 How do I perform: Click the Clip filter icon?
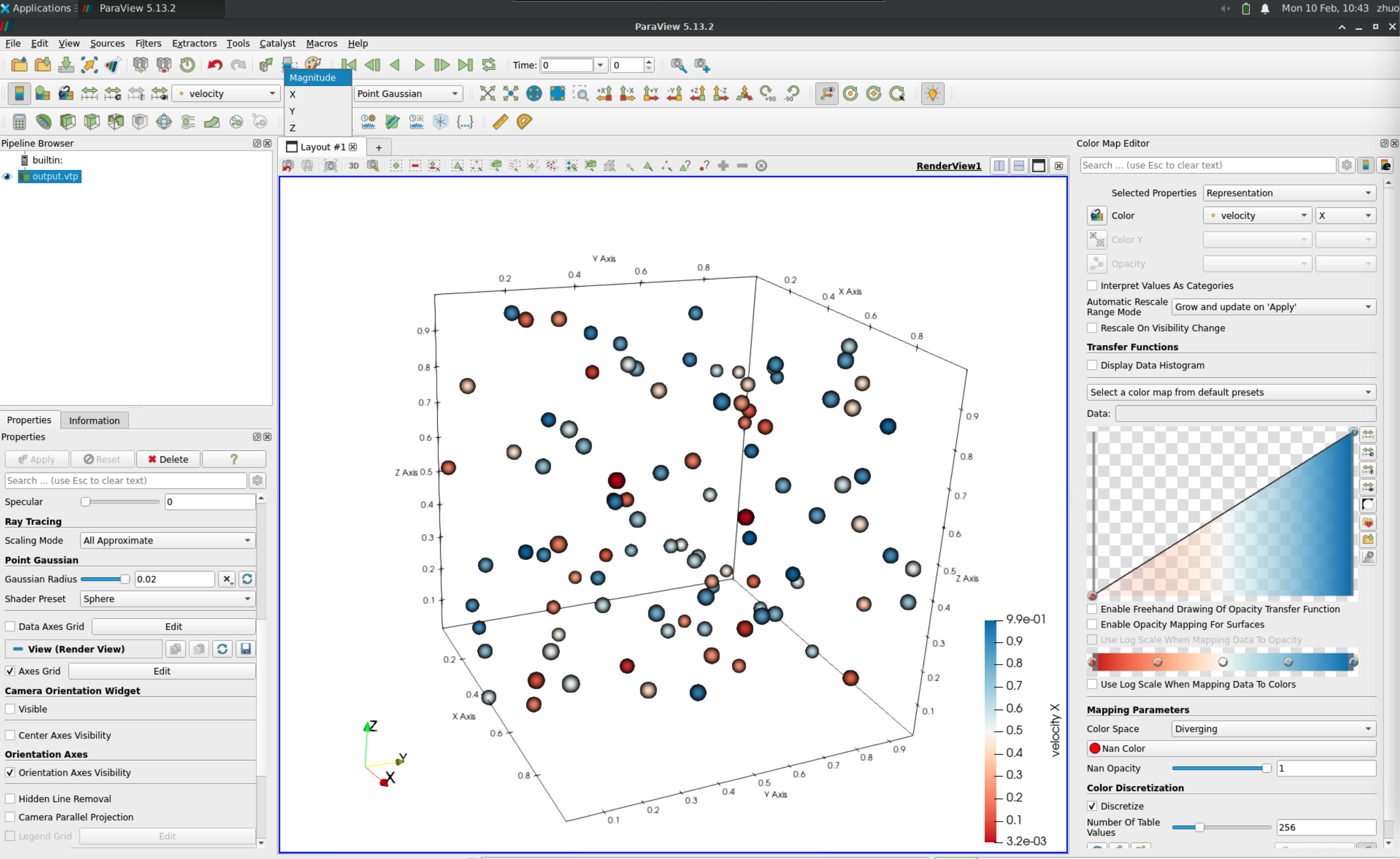point(68,122)
